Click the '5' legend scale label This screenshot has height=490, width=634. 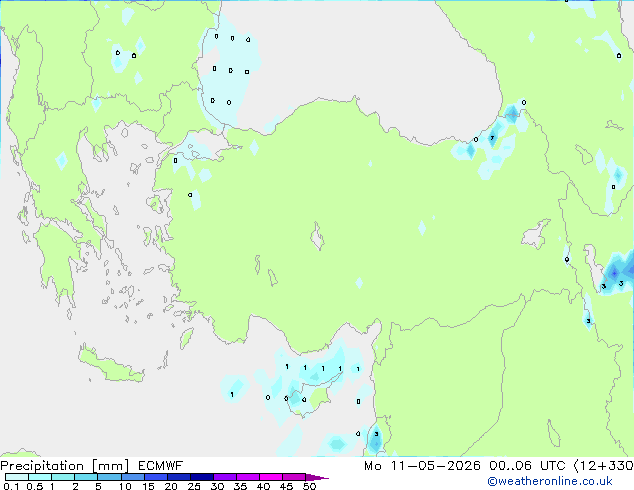tap(98, 486)
